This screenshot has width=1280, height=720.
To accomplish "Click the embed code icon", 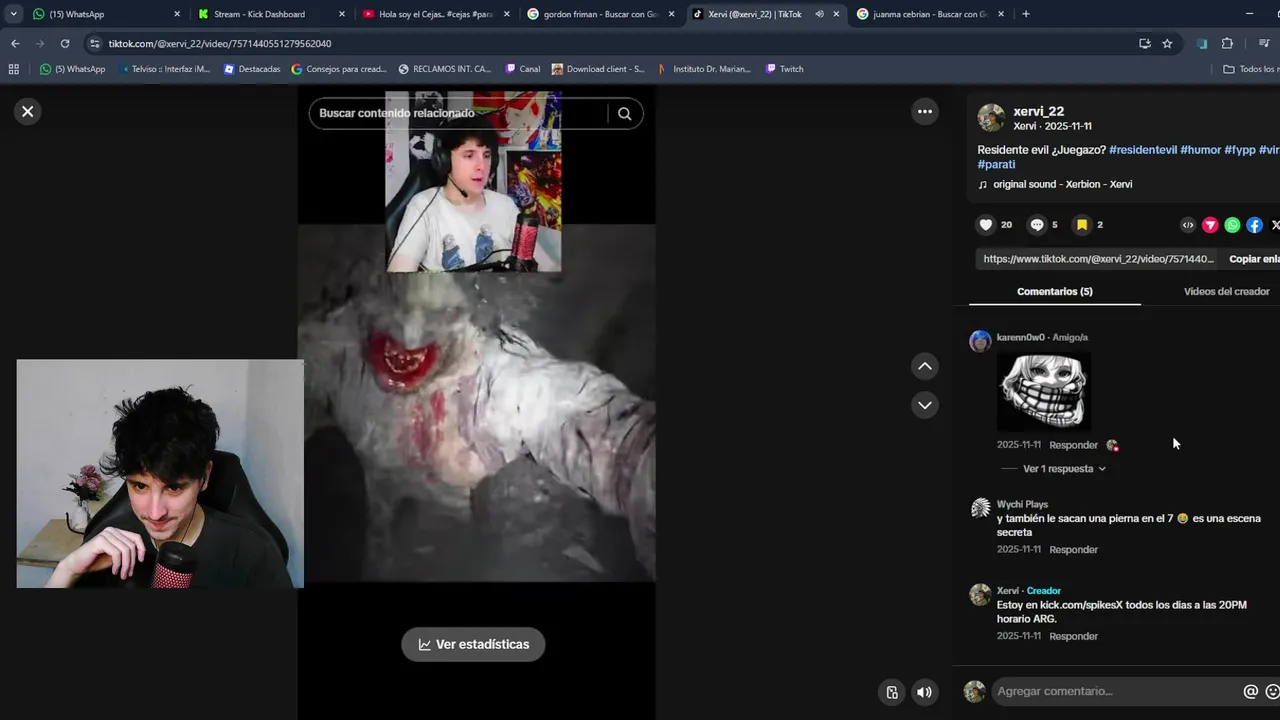I will 1188,225.
